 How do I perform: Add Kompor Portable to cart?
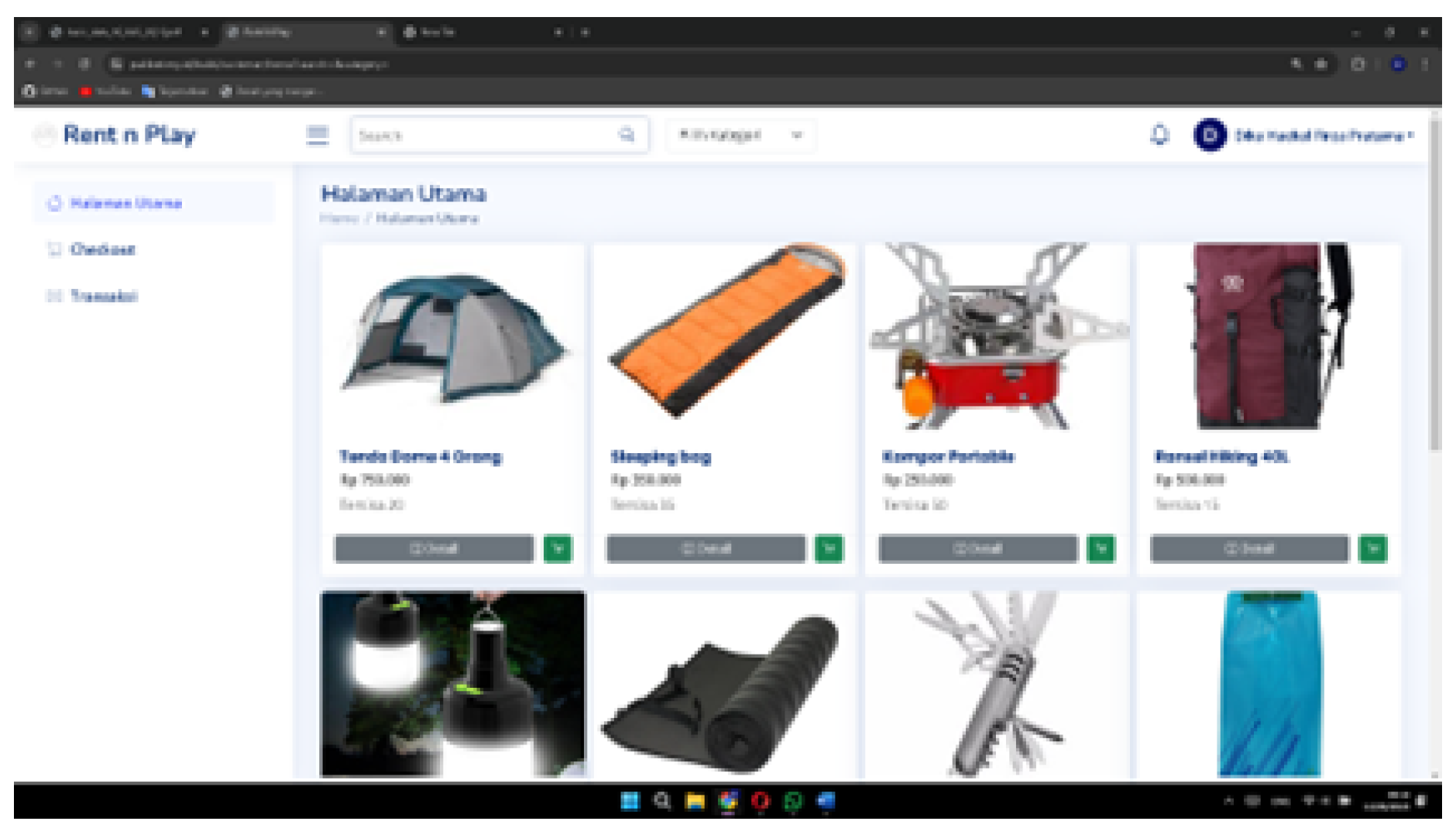[1101, 548]
